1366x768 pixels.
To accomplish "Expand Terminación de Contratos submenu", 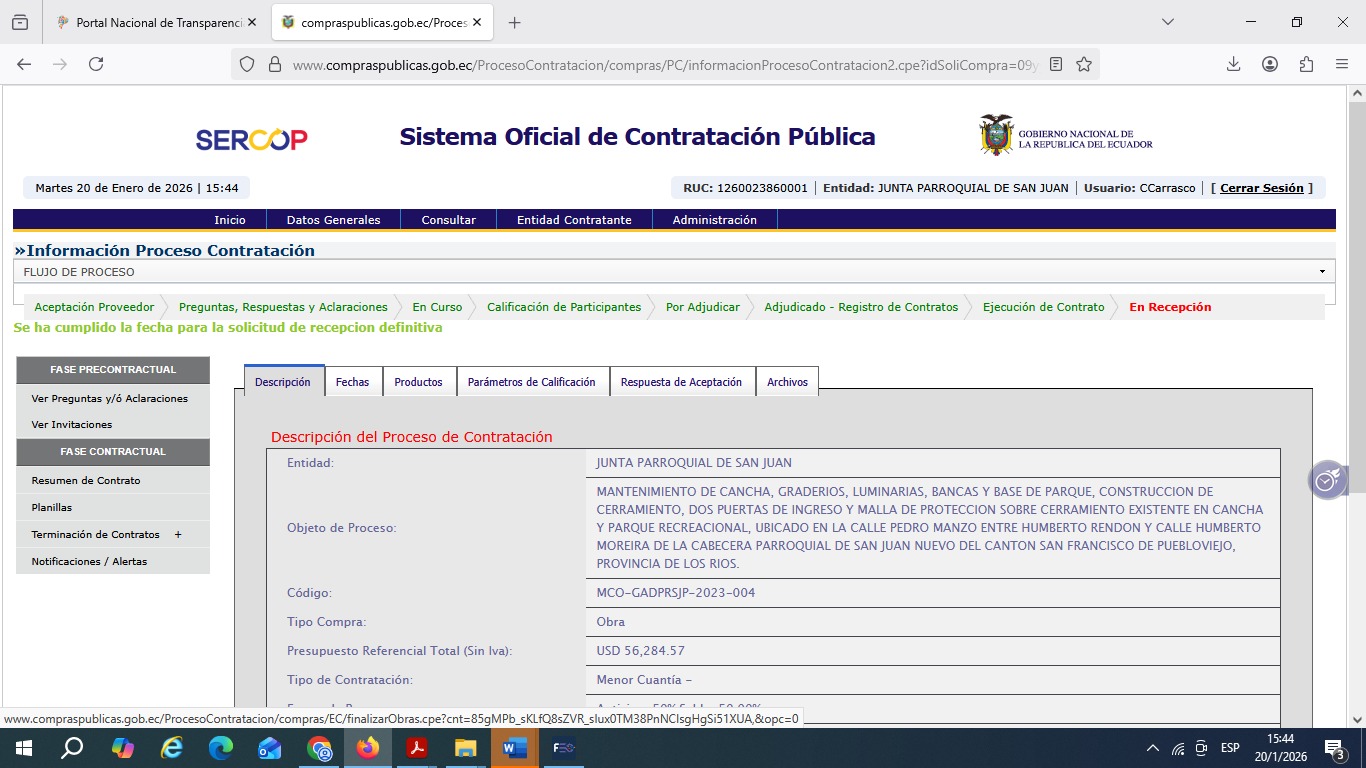I will coord(178,535).
